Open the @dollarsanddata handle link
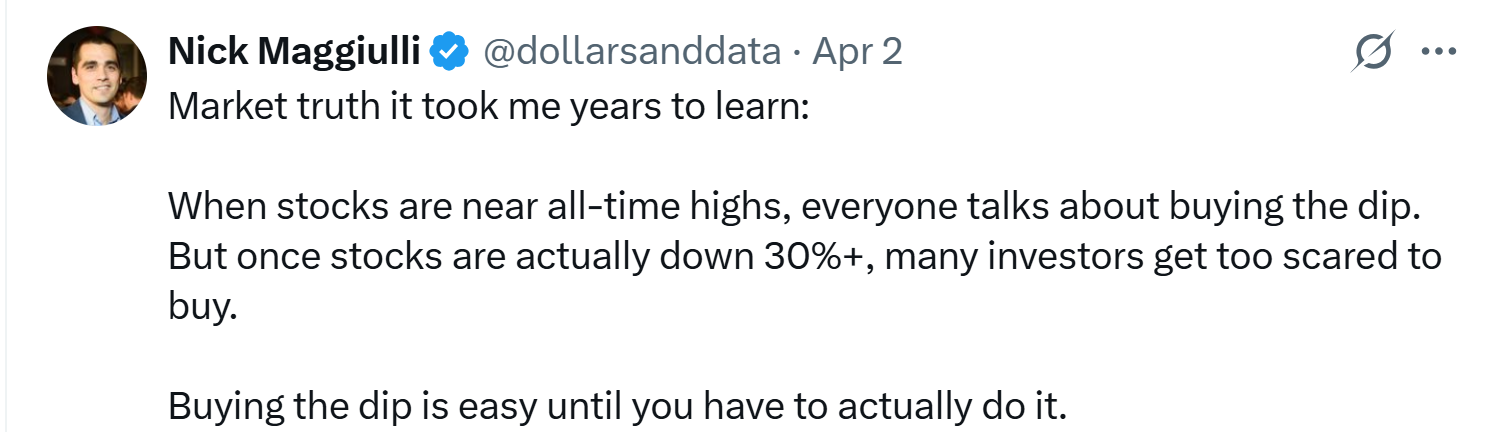 632,51
